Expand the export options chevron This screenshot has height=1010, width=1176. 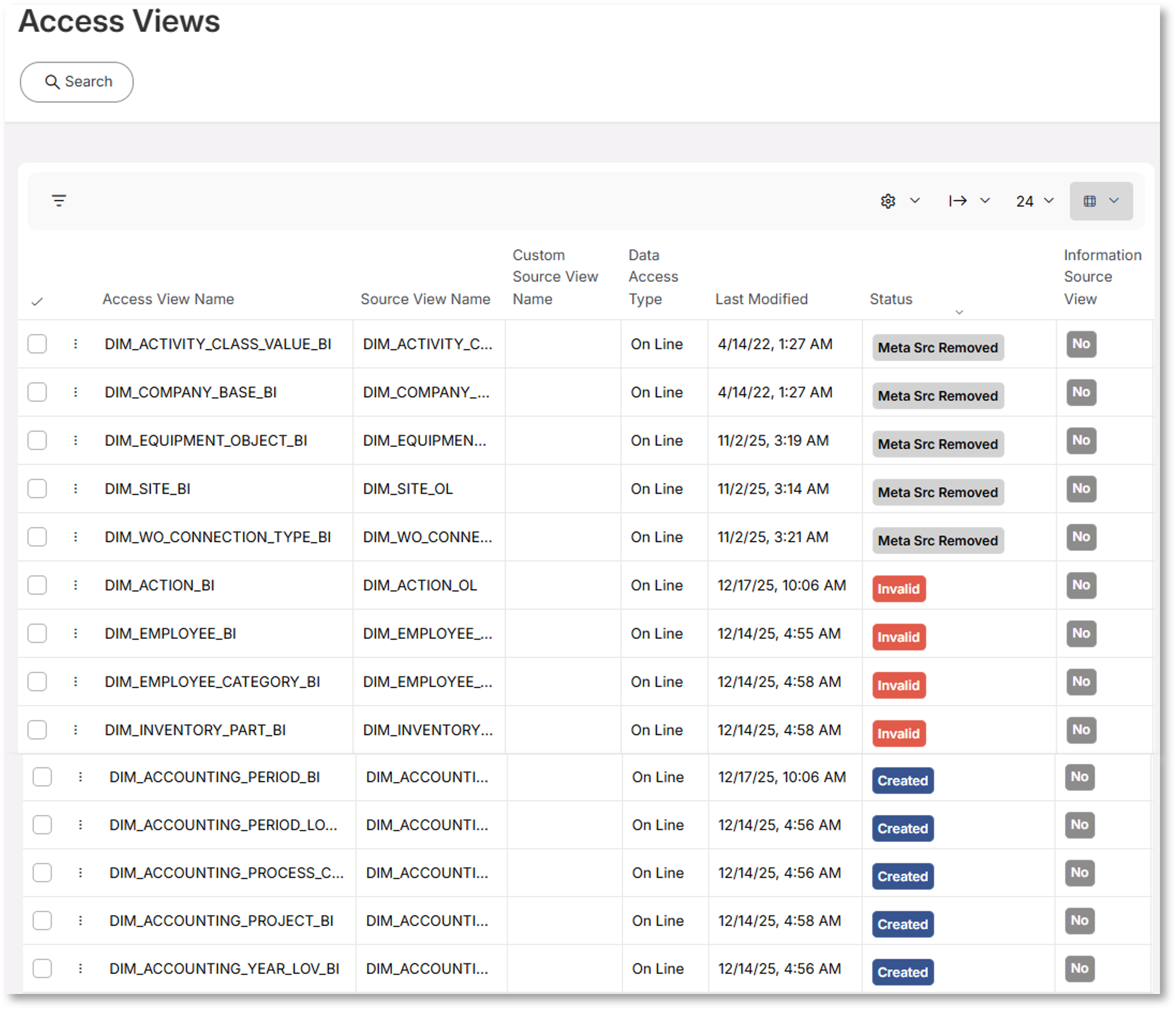(x=986, y=200)
